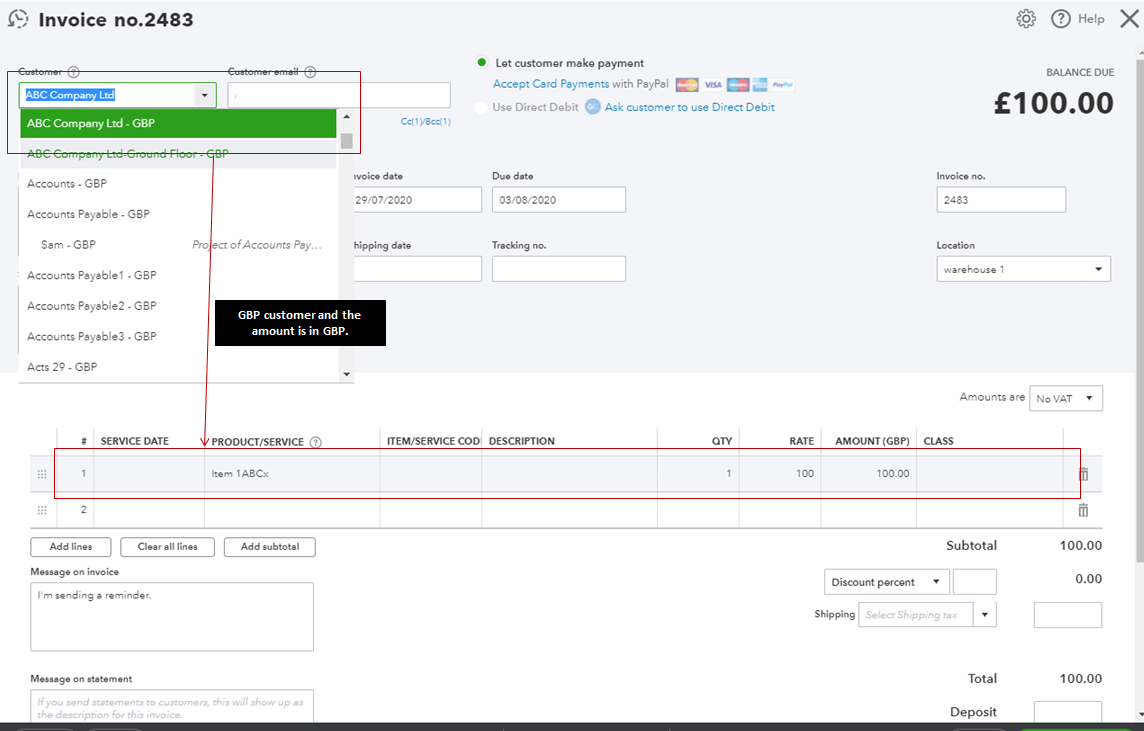Focus the Invoice date field
The height and width of the screenshot is (731, 1144).
(417, 200)
